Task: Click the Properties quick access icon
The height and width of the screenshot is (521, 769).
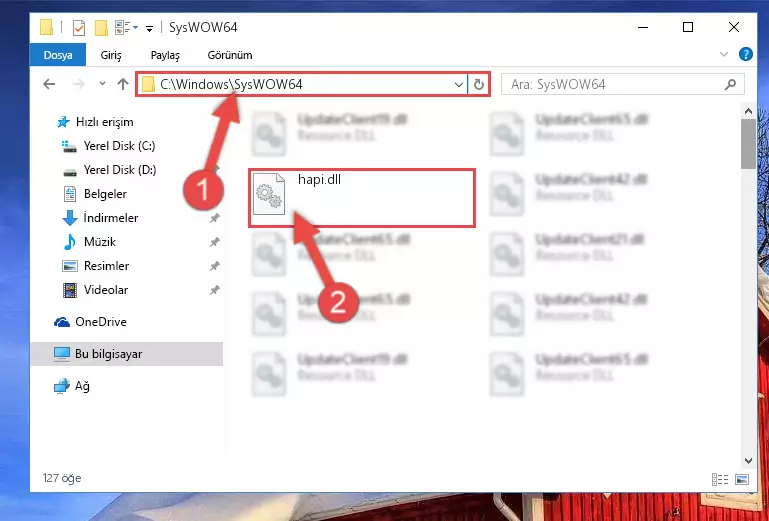Action: pos(78,28)
